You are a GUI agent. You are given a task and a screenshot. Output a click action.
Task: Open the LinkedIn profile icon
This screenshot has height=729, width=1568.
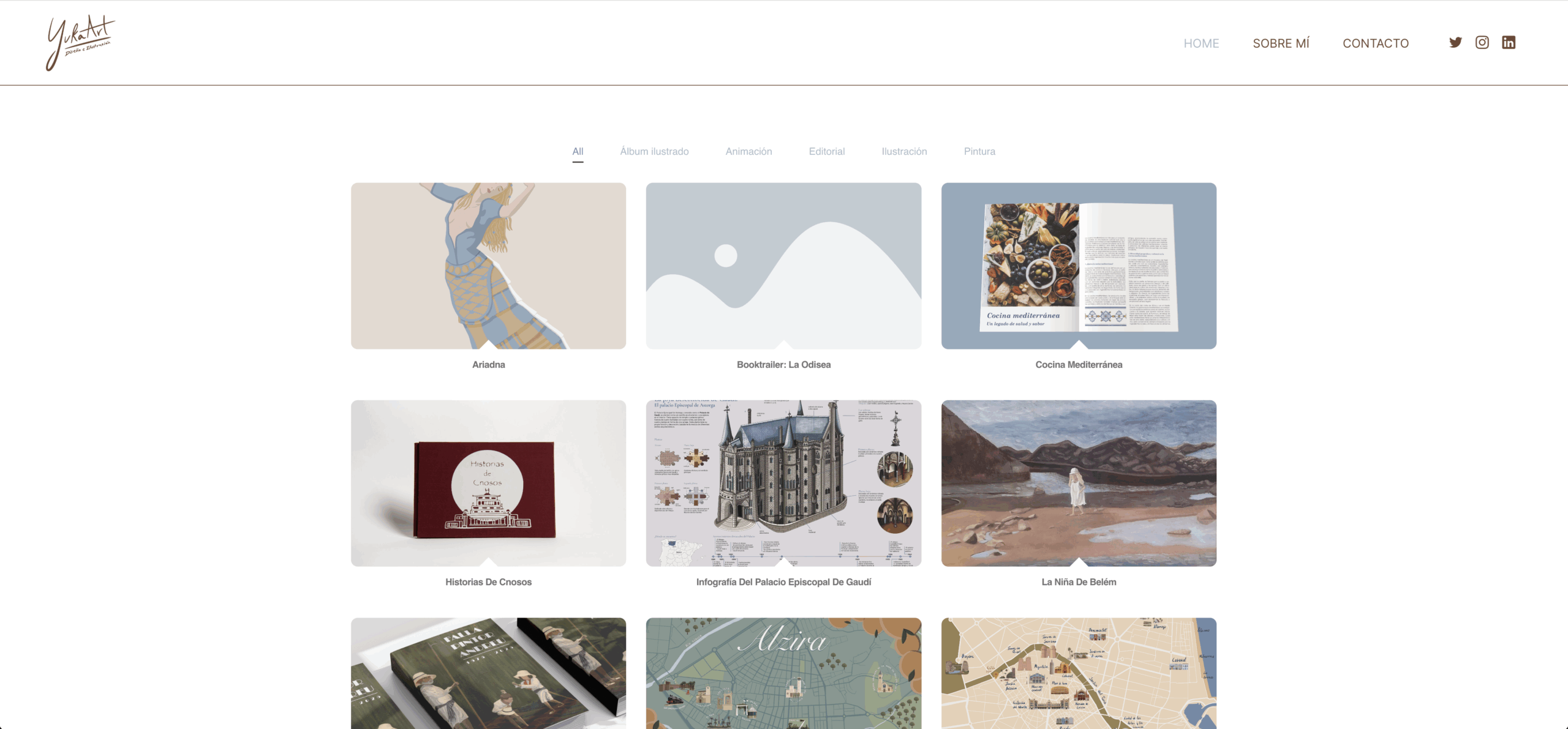click(x=1509, y=42)
